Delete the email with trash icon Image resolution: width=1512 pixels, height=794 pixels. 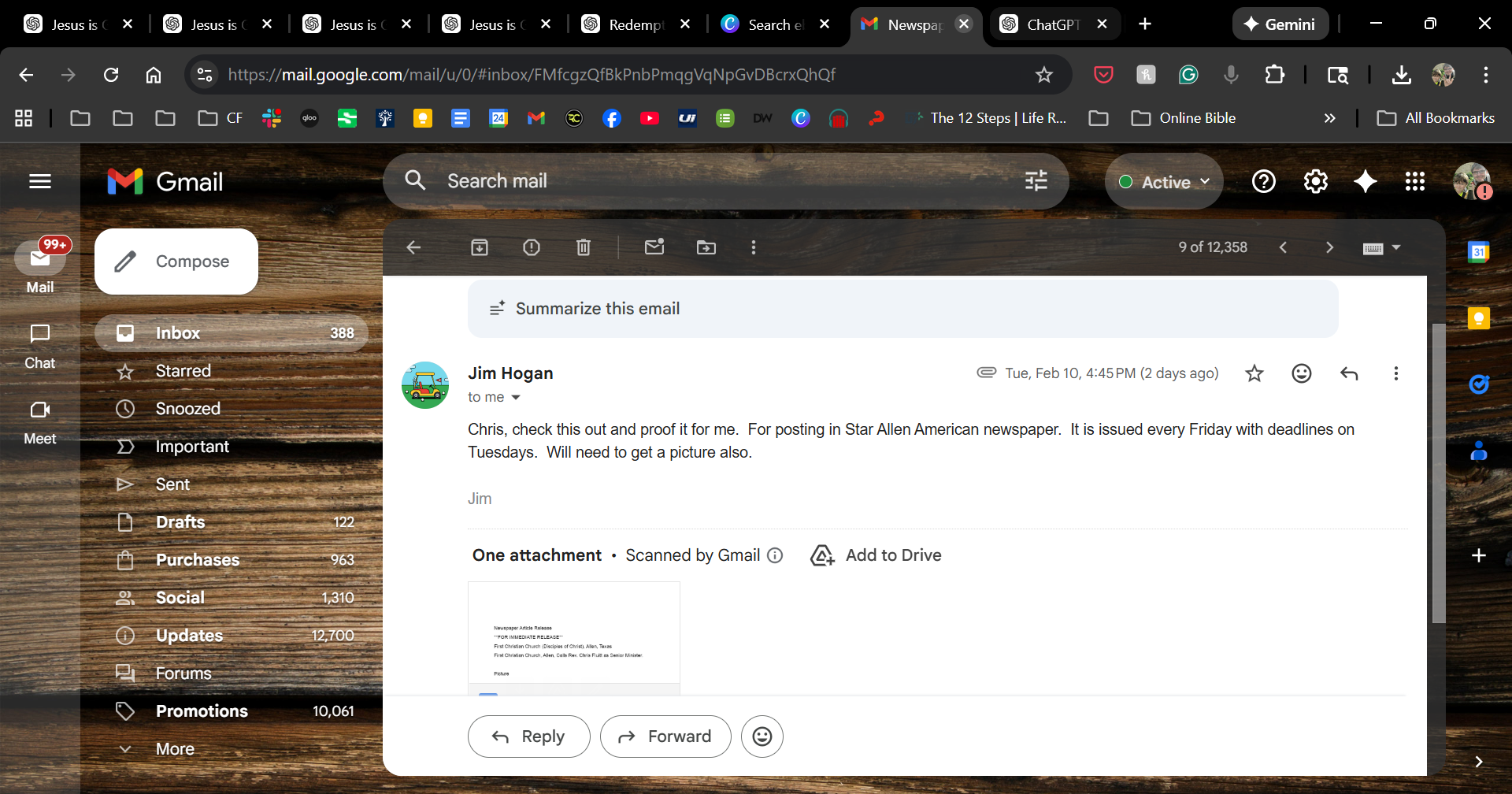tap(583, 247)
